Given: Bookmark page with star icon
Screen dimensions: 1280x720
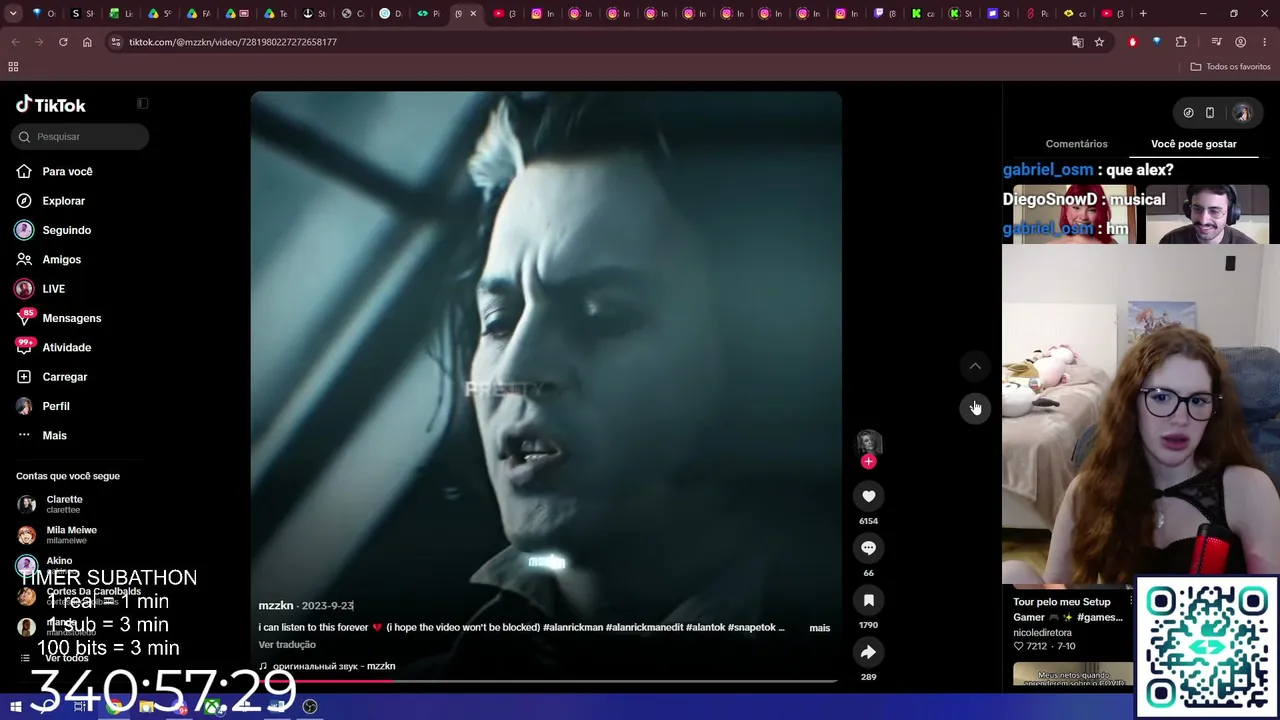Looking at the screenshot, I should (1099, 42).
